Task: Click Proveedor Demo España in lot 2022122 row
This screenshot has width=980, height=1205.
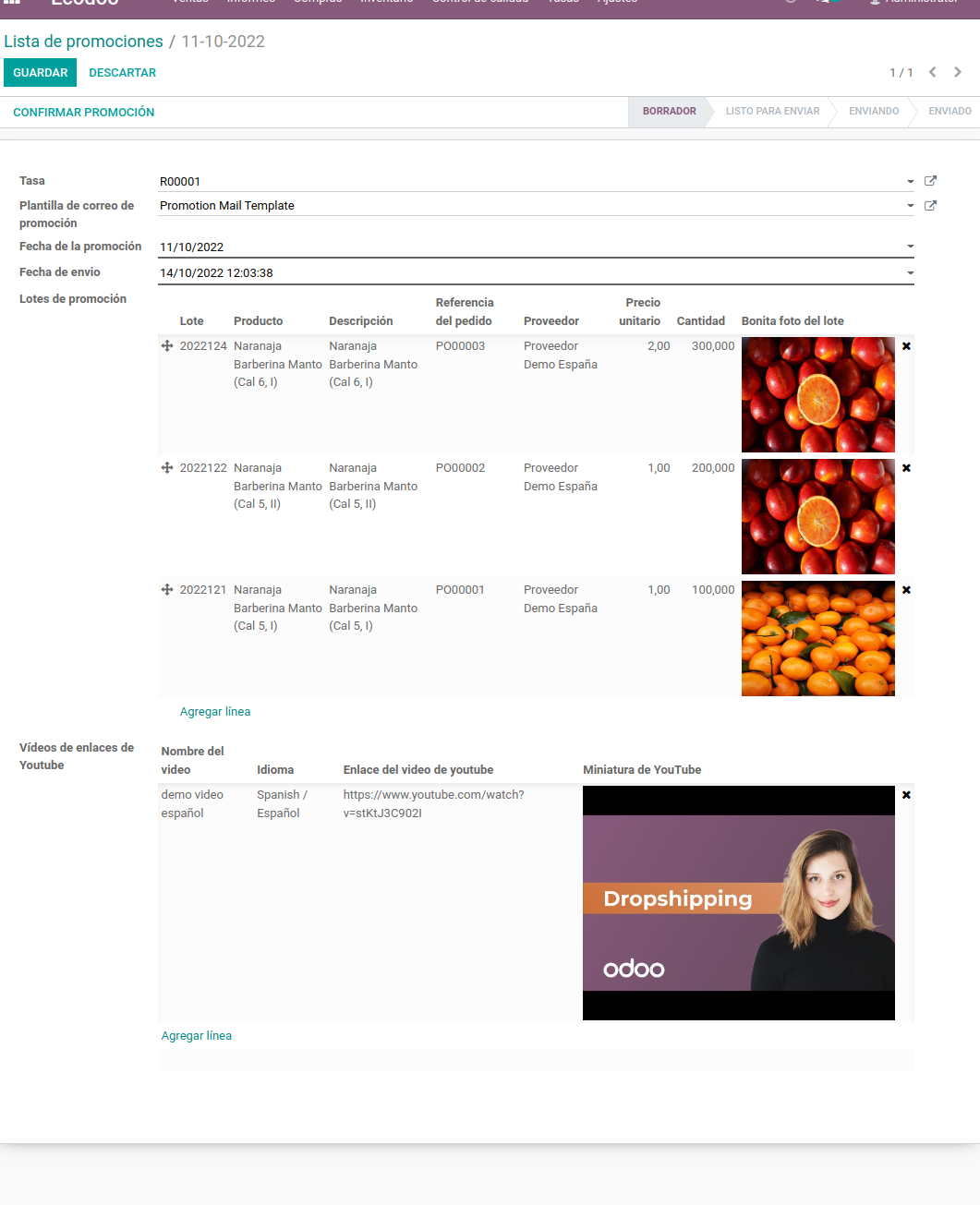Action: pyautogui.click(x=561, y=477)
